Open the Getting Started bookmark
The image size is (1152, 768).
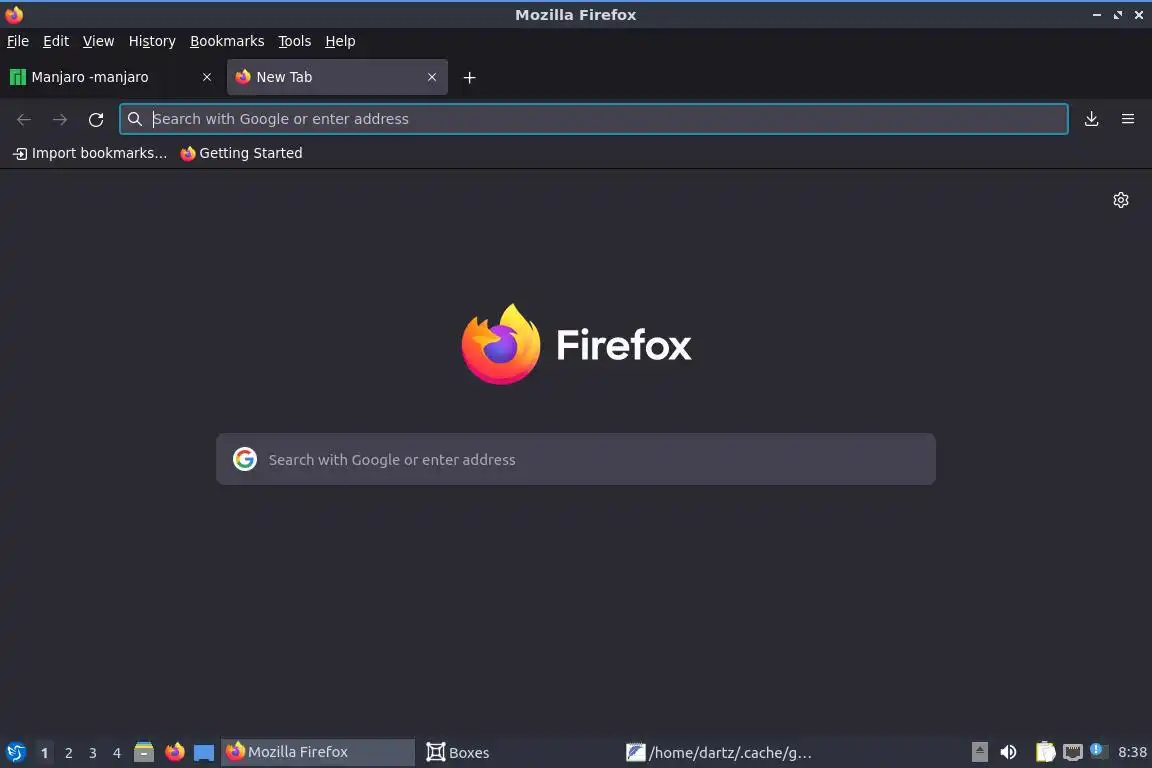(x=241, y=153)
